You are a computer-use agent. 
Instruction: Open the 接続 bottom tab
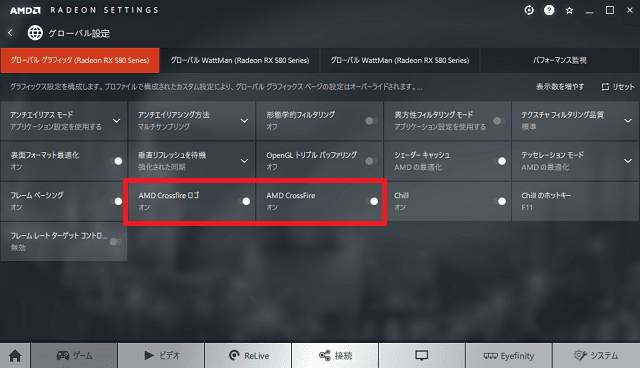(335, 356)
